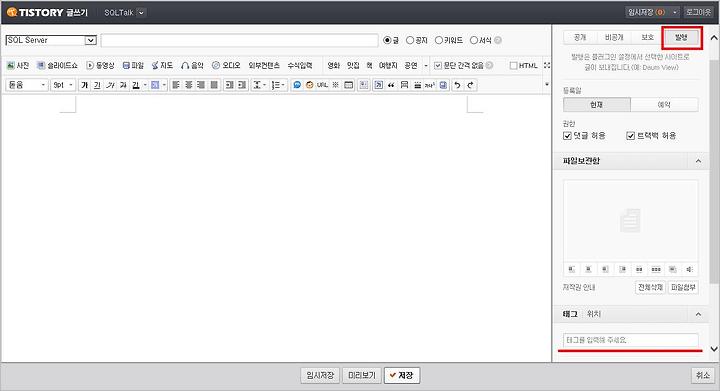Attach a file with 파일 button
Screen dimensions: 720x391
point(133,66)
